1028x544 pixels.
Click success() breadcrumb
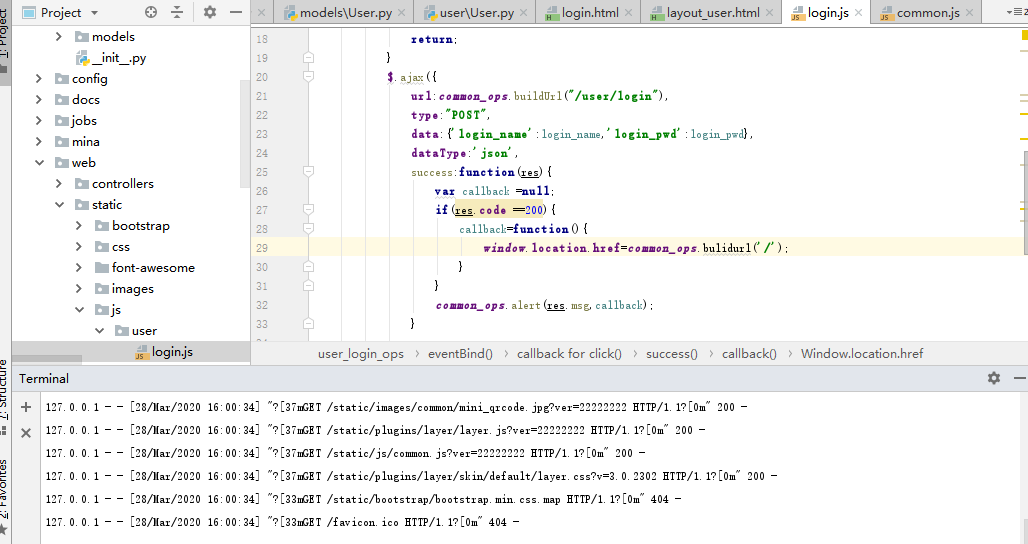(672, 354)
